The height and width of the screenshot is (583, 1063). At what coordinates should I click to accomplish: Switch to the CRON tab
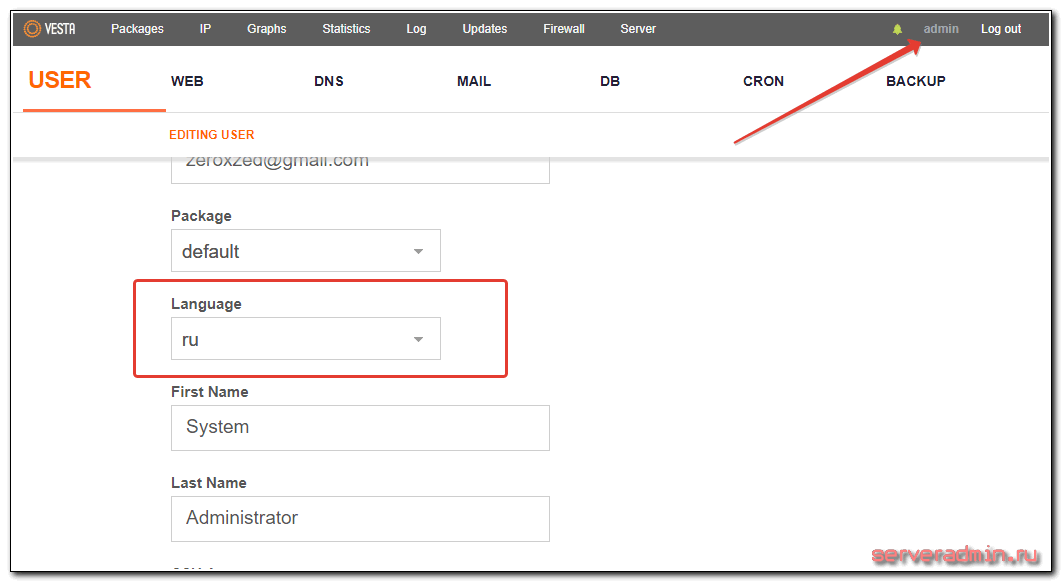763,81
